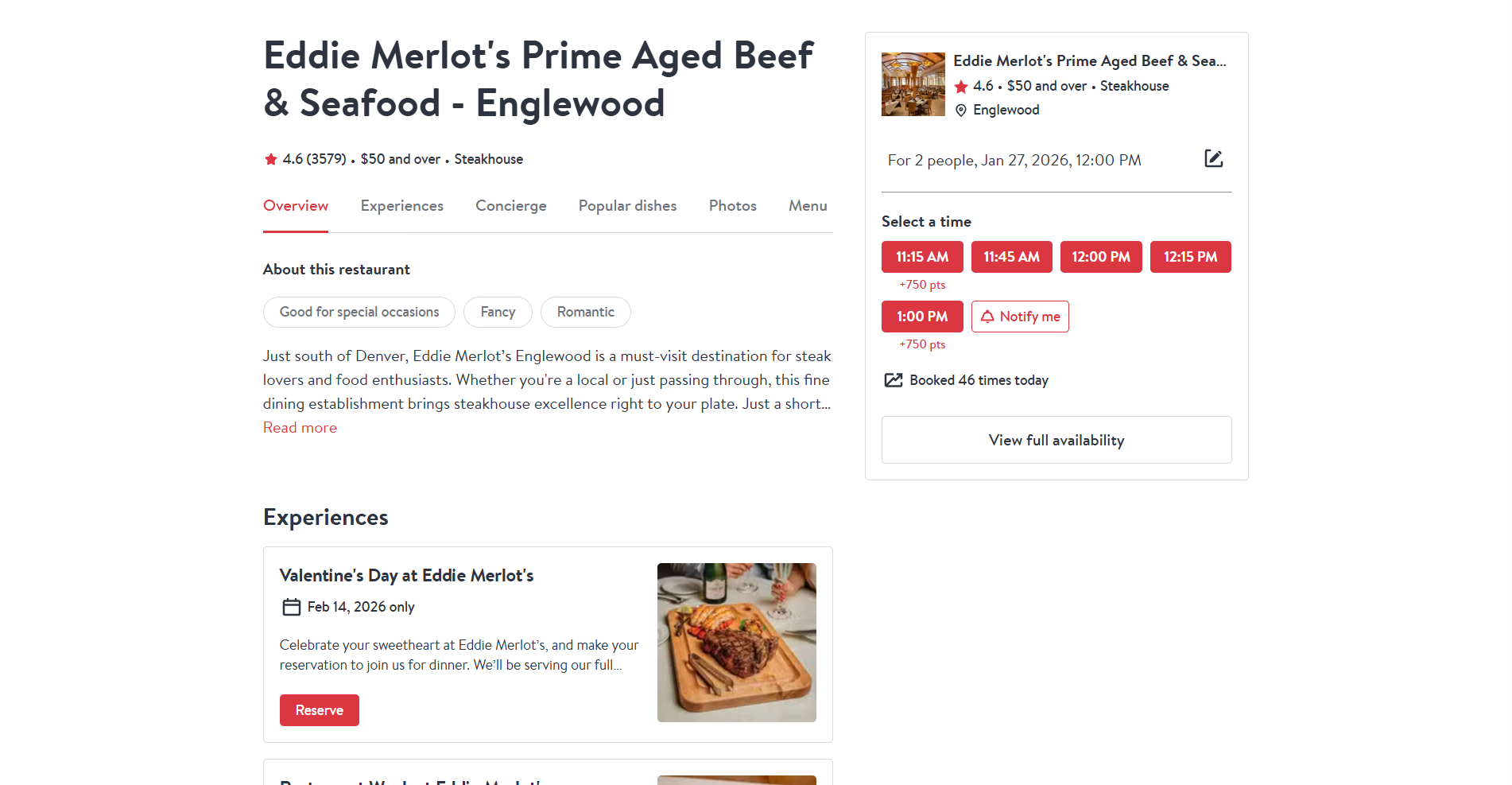
Task: Expand description with Read more
Action: [x=300, y=428]
